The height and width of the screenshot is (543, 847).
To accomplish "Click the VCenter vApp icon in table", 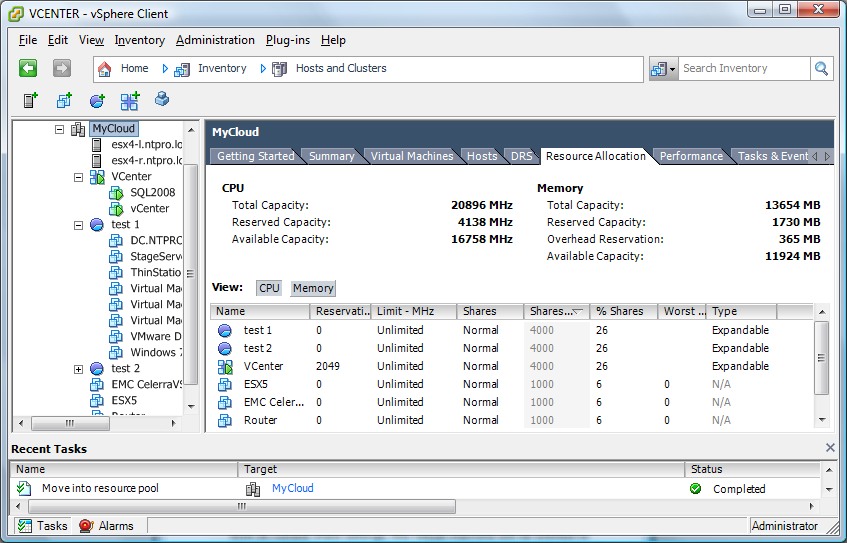I will click(x=225, y=366).
